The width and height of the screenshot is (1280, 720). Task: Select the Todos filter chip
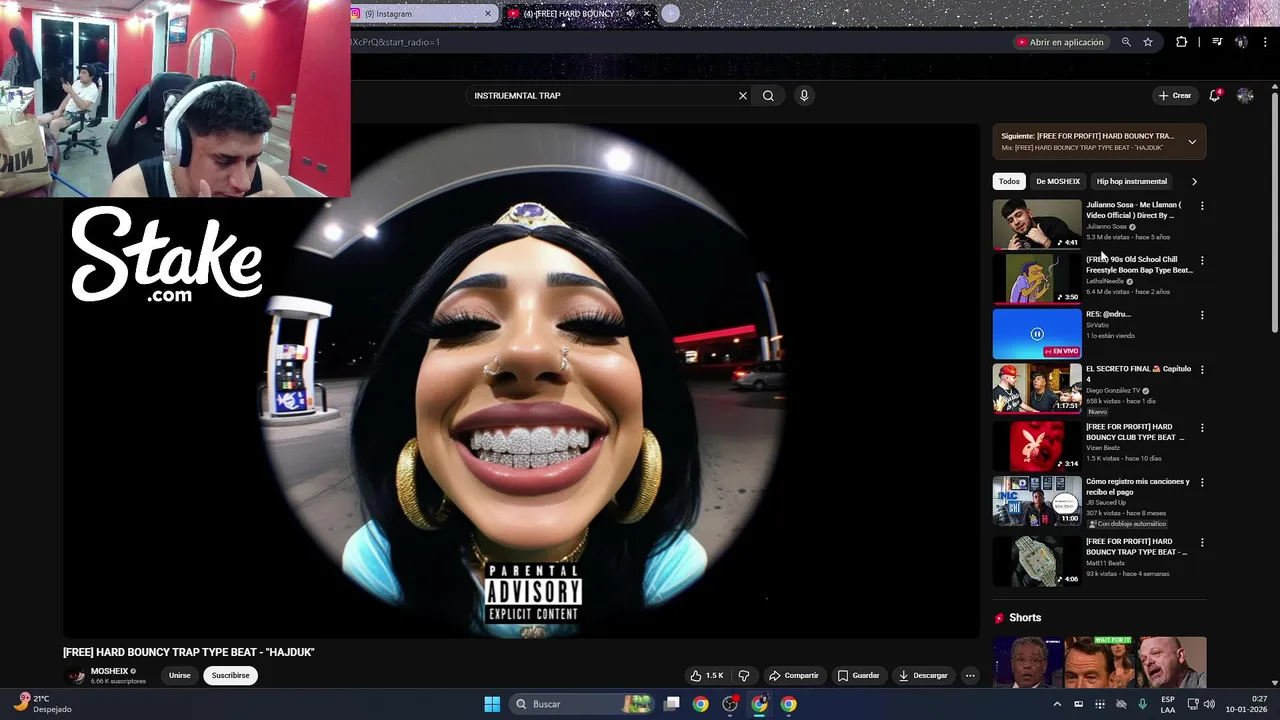click(x=1009, y=182)
